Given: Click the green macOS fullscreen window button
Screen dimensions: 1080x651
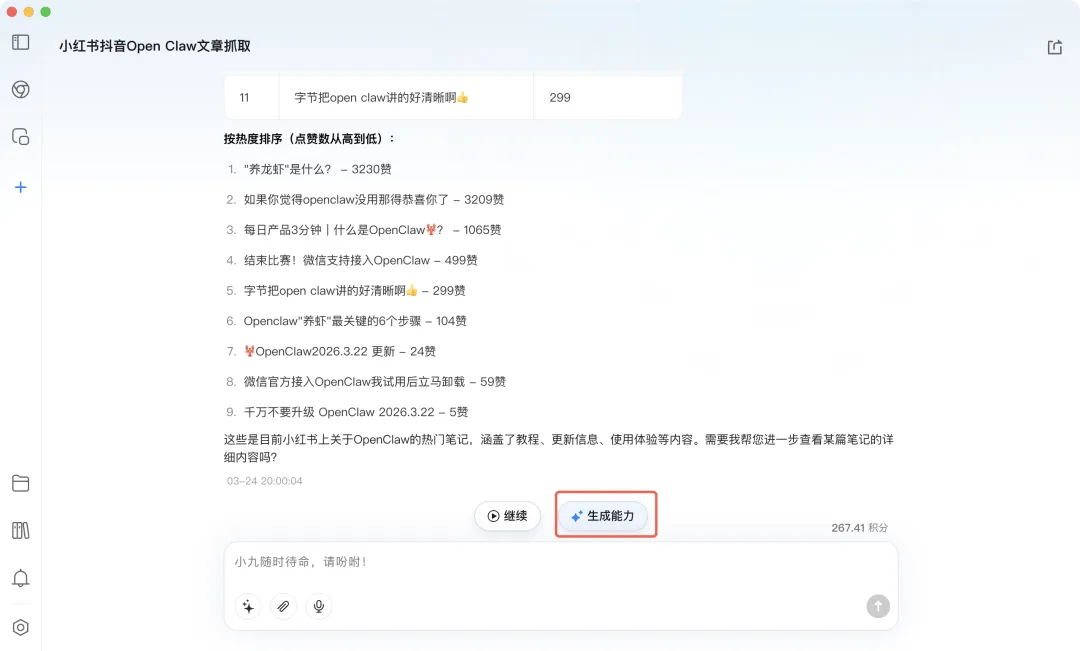Looking at the screenshot, I should point(45,12).
